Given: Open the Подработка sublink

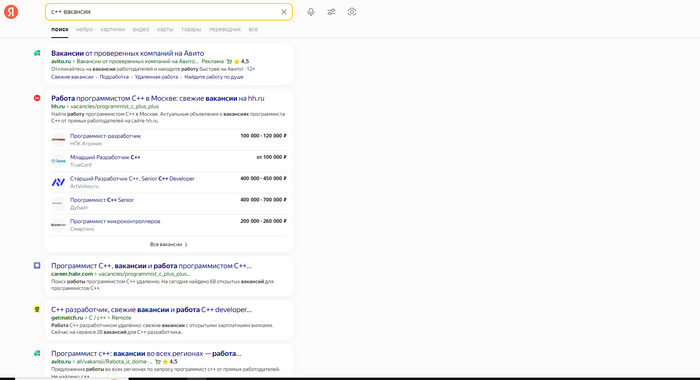Looking at the screenshot, I should (114, 77).
